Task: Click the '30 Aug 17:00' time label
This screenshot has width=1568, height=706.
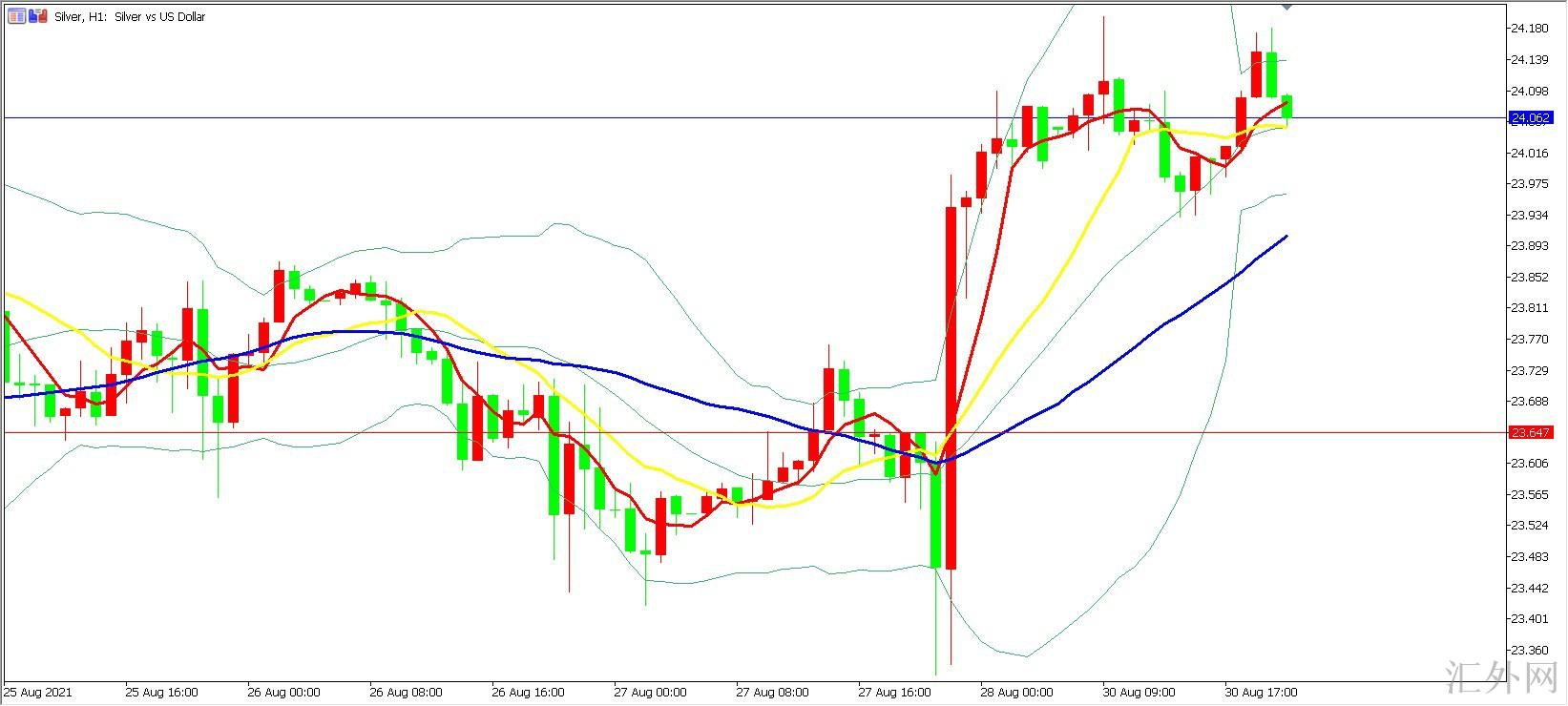Action: [x=1261, y=692]
